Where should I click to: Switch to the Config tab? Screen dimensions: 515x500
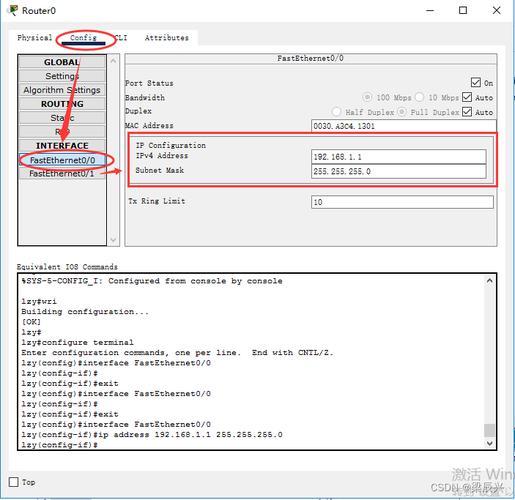point(83,38)
